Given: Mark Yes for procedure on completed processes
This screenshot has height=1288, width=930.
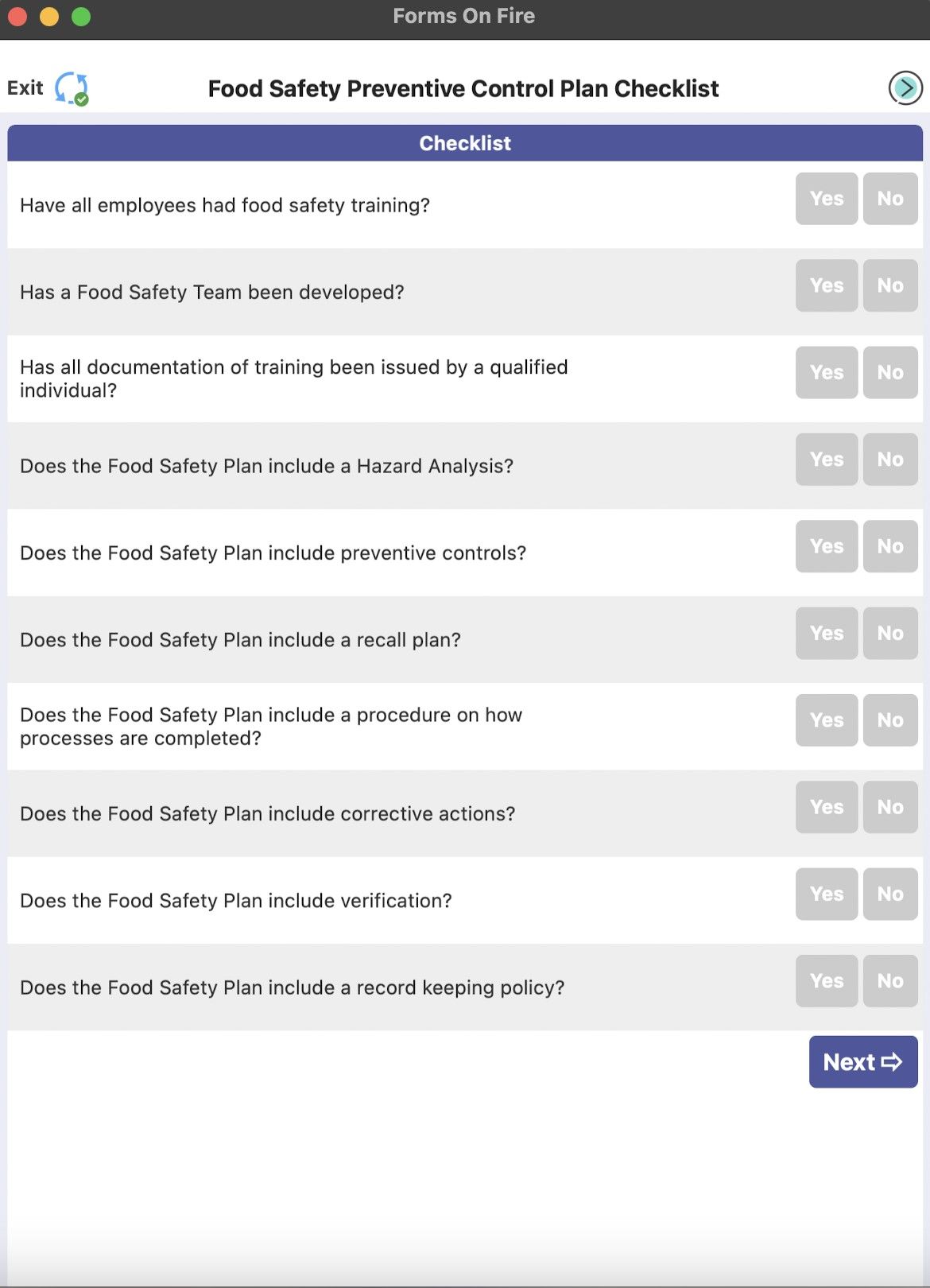Looking at the screenshot, I should 826,720.
